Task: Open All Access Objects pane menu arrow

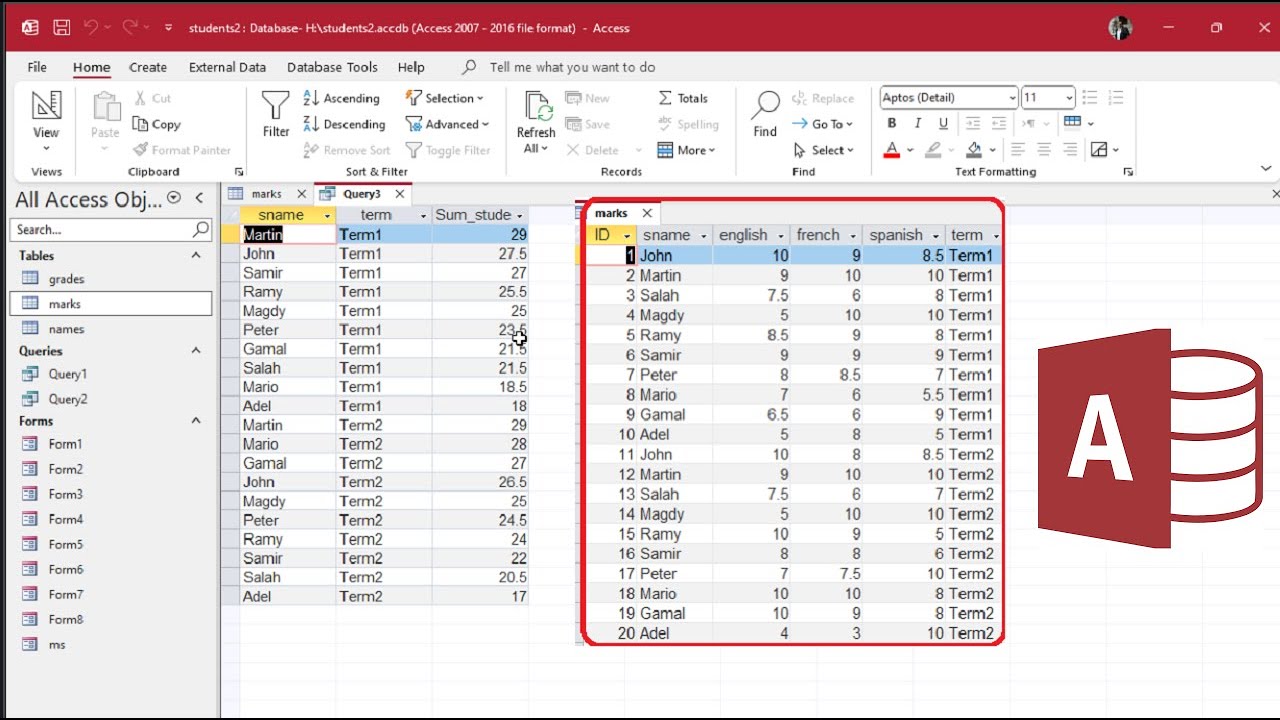Action: (174, 198)
